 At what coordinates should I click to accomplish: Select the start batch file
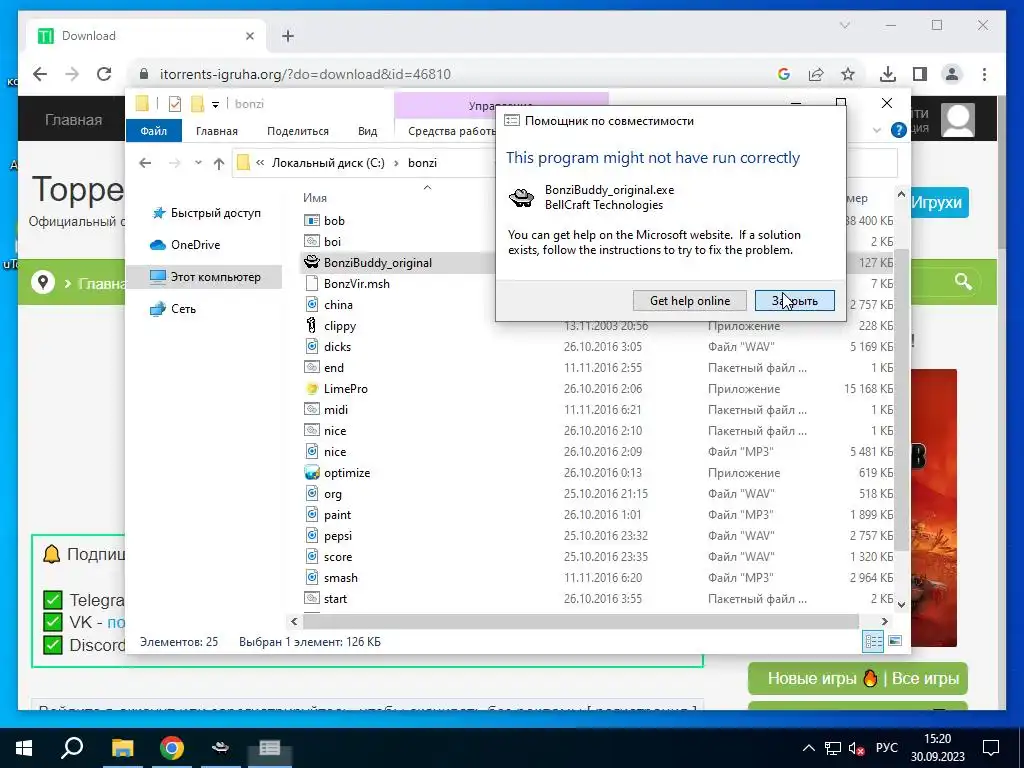(335, 599)
